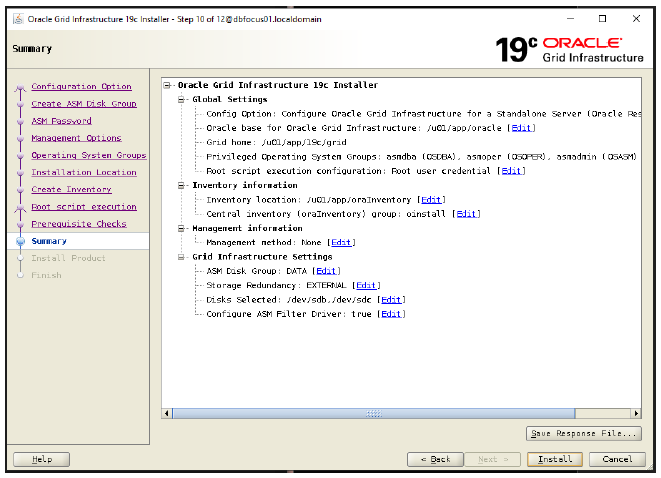The height and width of the screenshot is (478, 661).
Task: Go to Installation Location step
Action: [x=84, y=172]
